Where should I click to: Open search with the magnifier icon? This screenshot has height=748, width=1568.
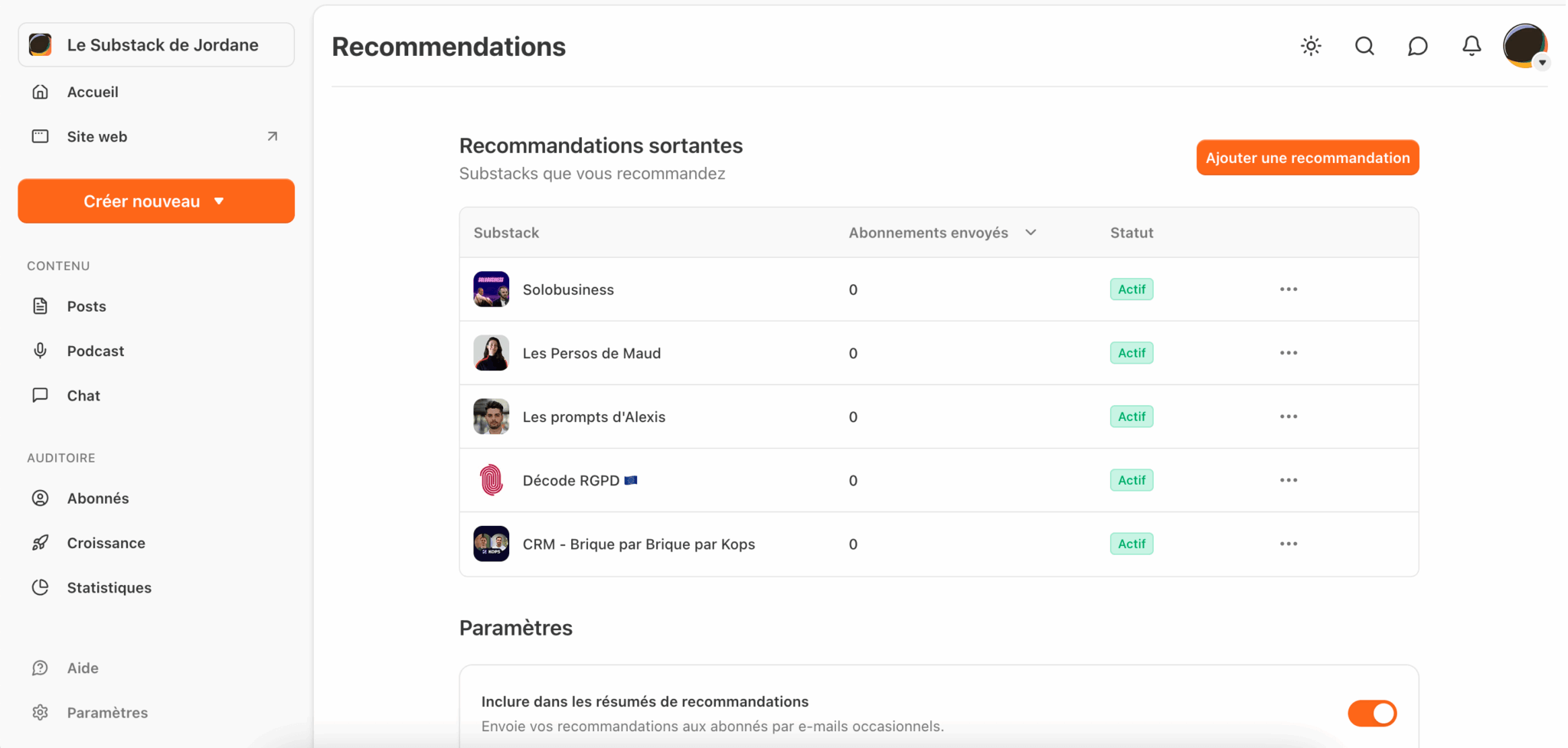tap(1364, 46)
